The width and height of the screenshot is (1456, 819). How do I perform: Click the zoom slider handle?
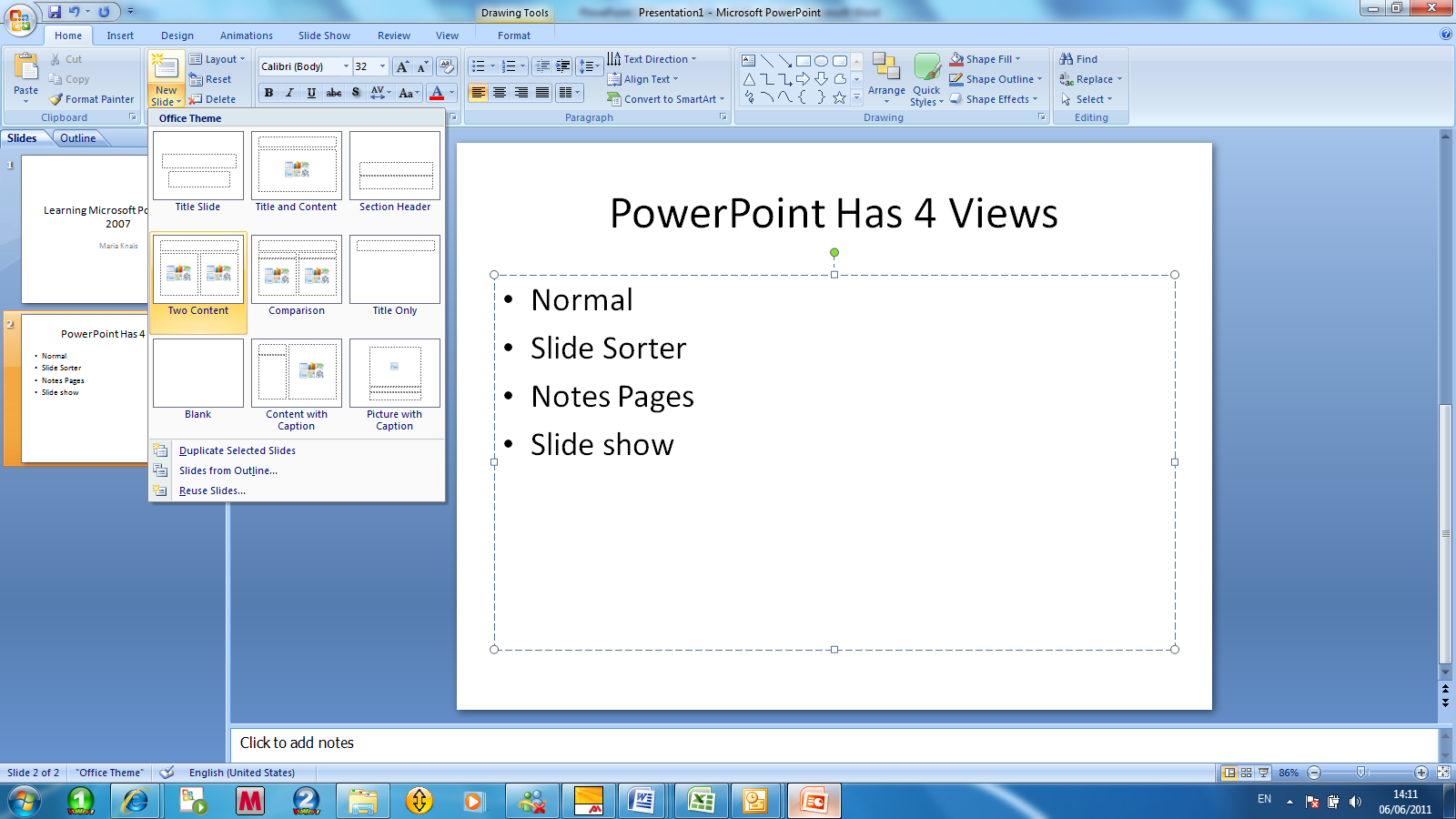[x=1361, y=773]
